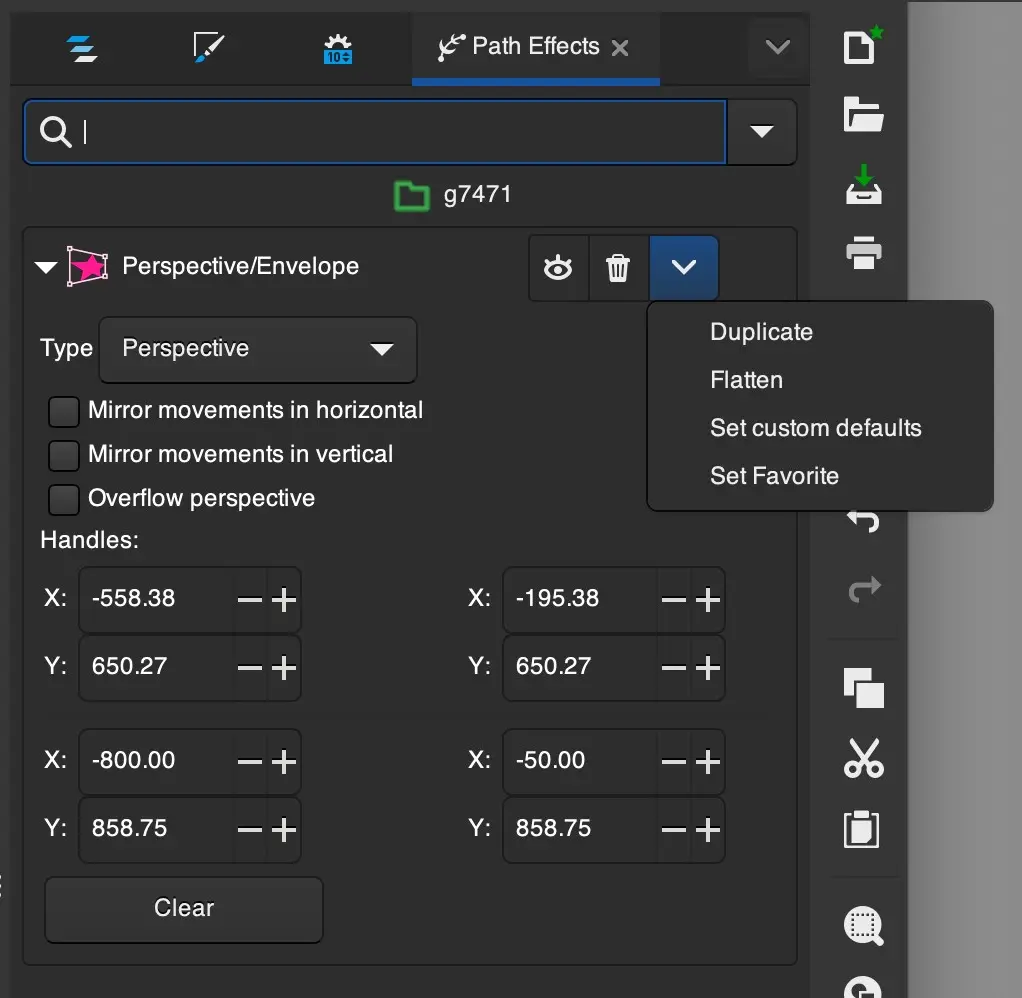Image resolution: width=1022 pixels, height=998 pixels.
Task: Check the Overflow perspective option
Action: pos(64,499)
